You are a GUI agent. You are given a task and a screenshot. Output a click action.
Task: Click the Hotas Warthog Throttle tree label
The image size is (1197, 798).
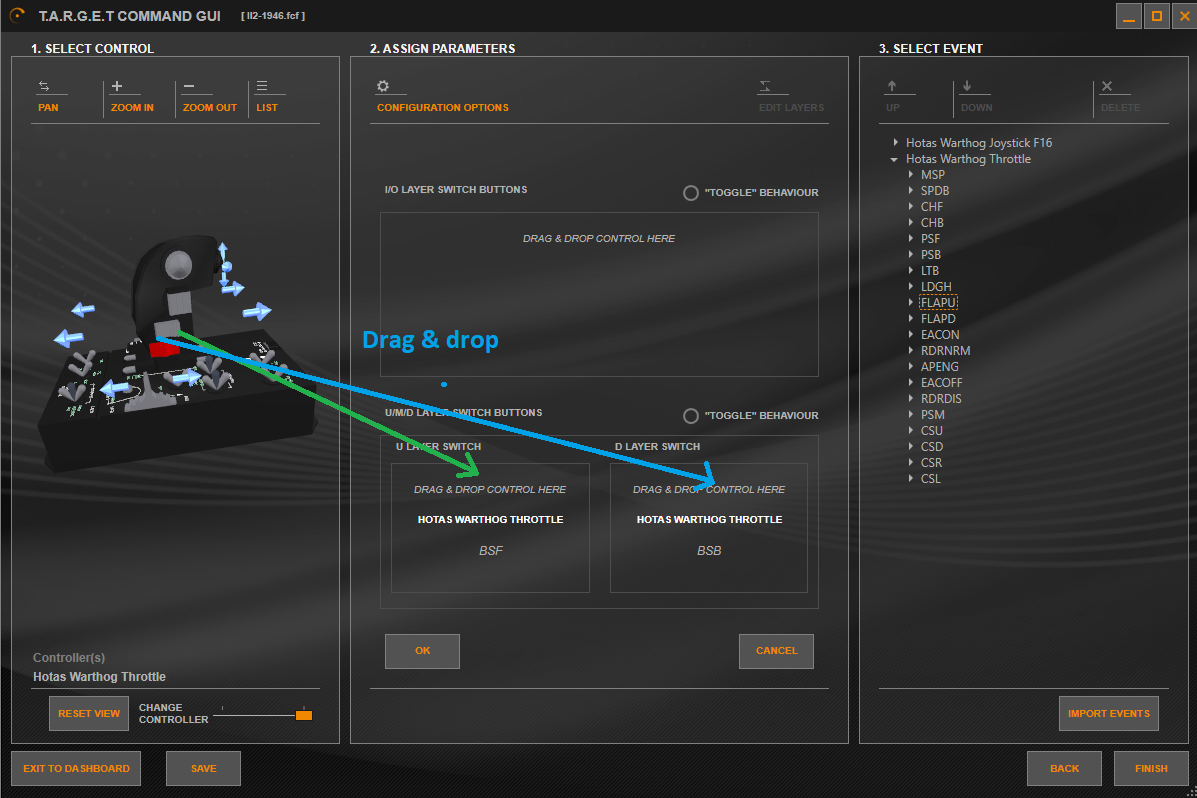pyautogui.click(x=968, y=159)
